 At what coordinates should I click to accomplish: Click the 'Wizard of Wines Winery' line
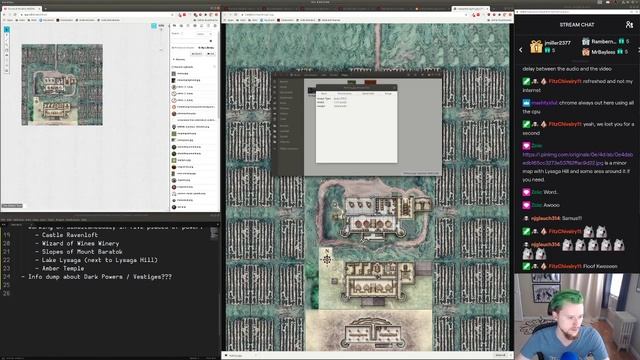[x=80, y=243]
